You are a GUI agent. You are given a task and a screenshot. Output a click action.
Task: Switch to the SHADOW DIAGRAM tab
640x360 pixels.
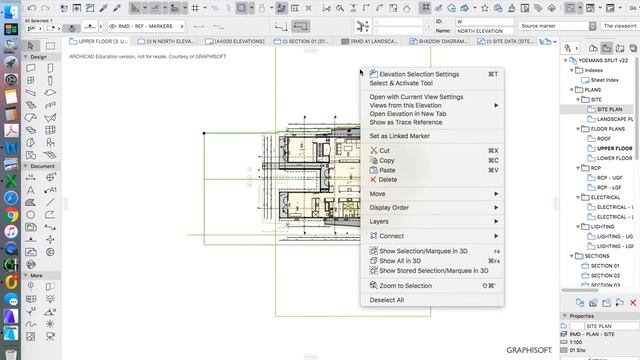click(438, 41)
